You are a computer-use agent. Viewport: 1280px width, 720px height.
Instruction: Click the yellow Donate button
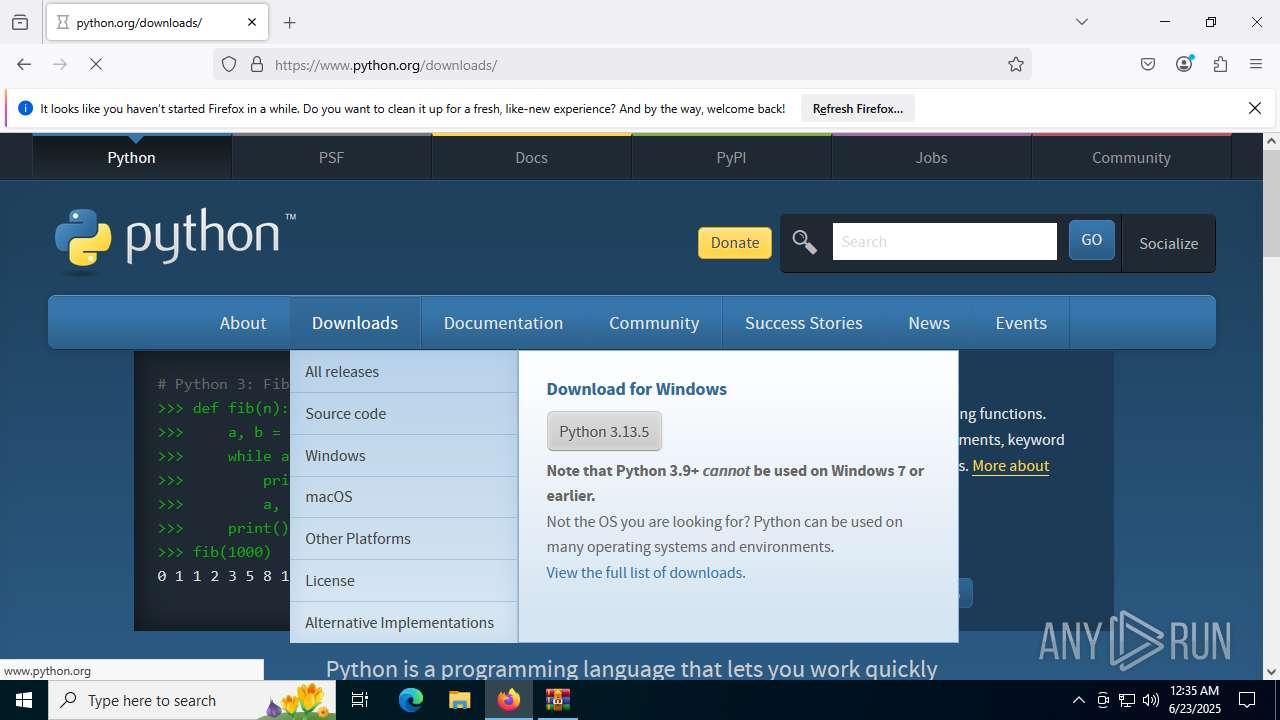pyautogui.click(x=735, y=242)
